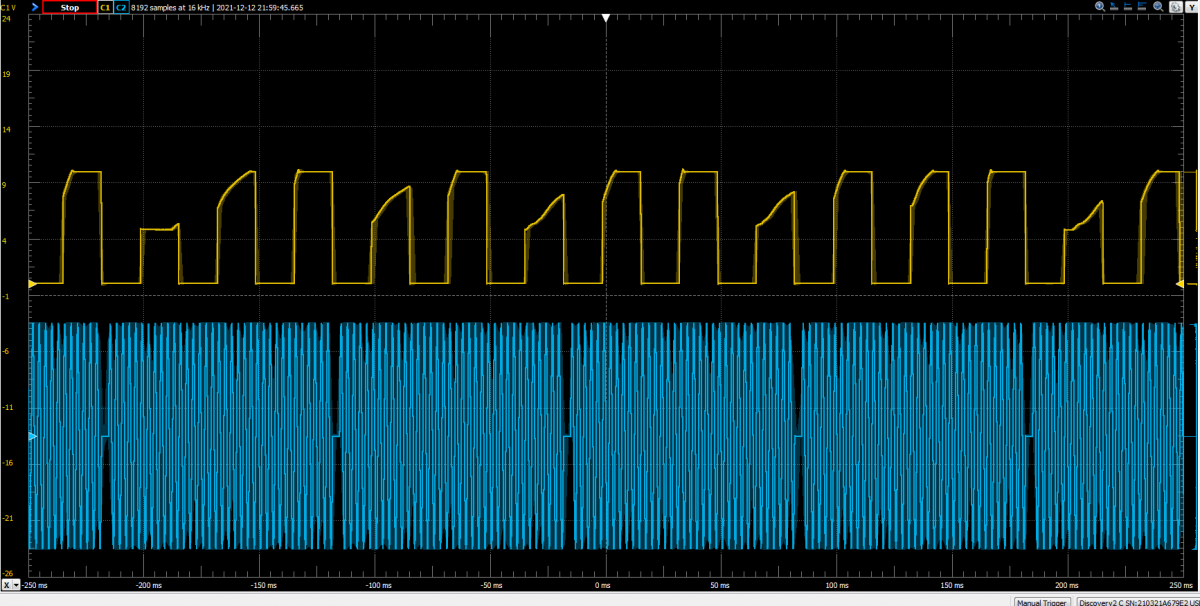Click the white trigger position marker
Image resolution: width=1200 pixels, height=606 pixels.
pos(605,18)
